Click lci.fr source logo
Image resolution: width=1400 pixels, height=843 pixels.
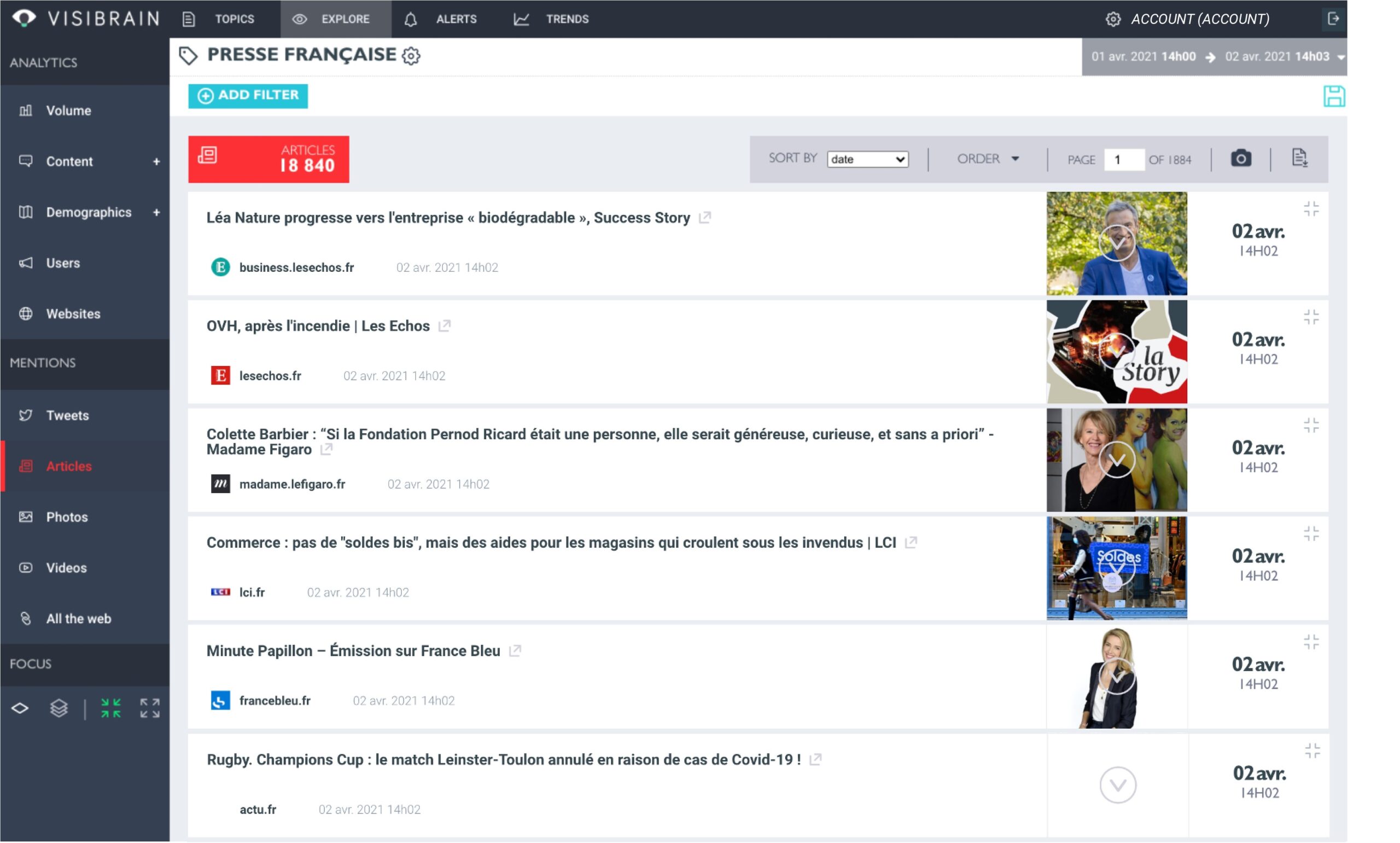pyautogui.click(x=220, y=592)
